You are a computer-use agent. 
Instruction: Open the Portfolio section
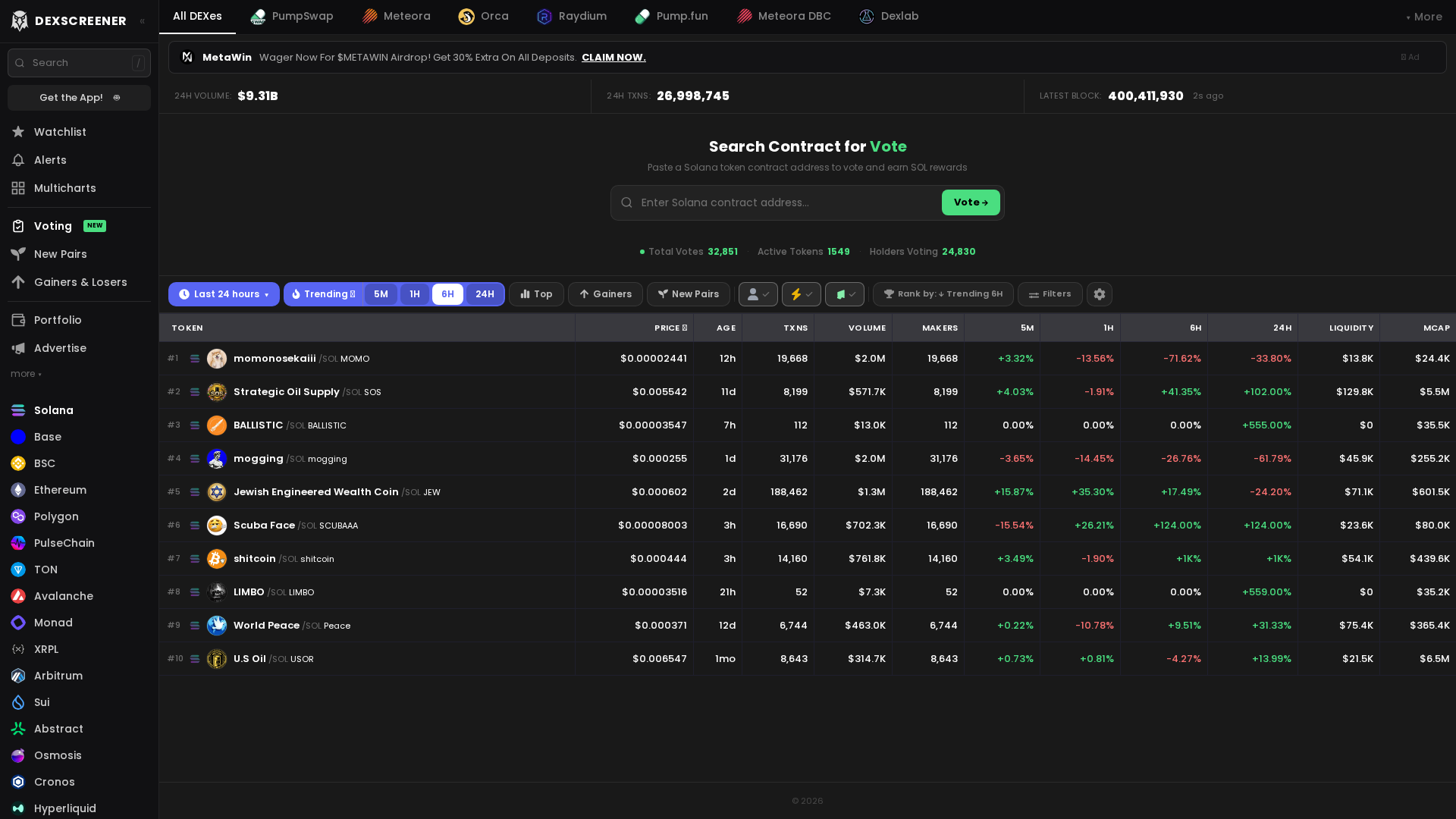coord(58,320)
